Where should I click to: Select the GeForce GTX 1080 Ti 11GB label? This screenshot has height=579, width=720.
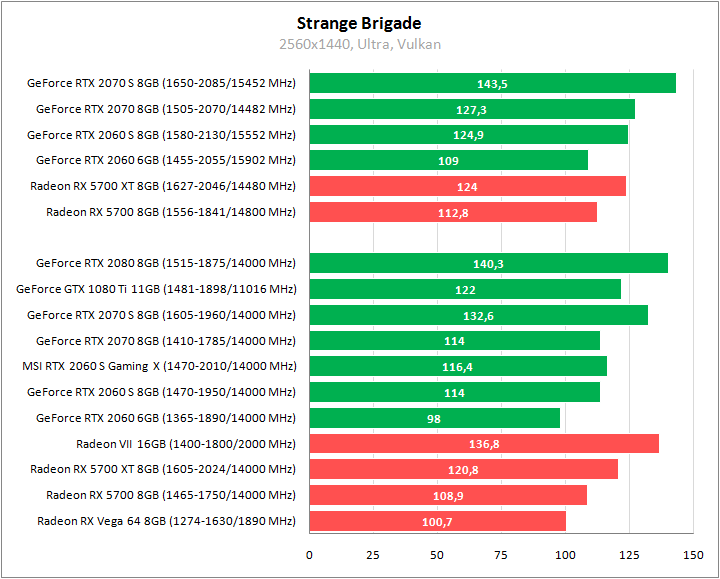[x=156, y=290]
